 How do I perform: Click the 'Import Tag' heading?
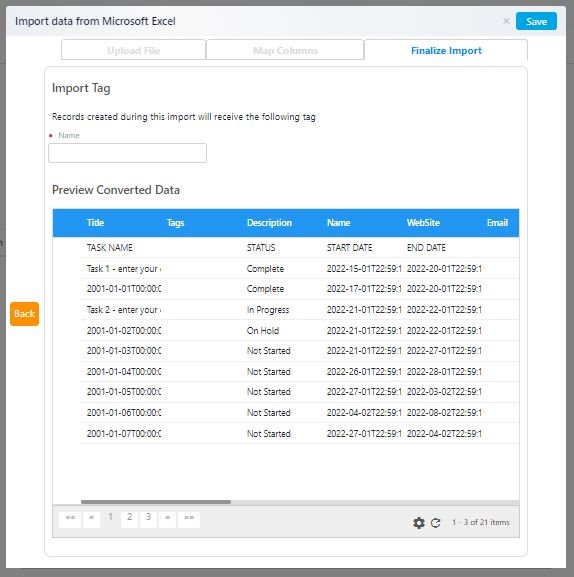point(81,88)
